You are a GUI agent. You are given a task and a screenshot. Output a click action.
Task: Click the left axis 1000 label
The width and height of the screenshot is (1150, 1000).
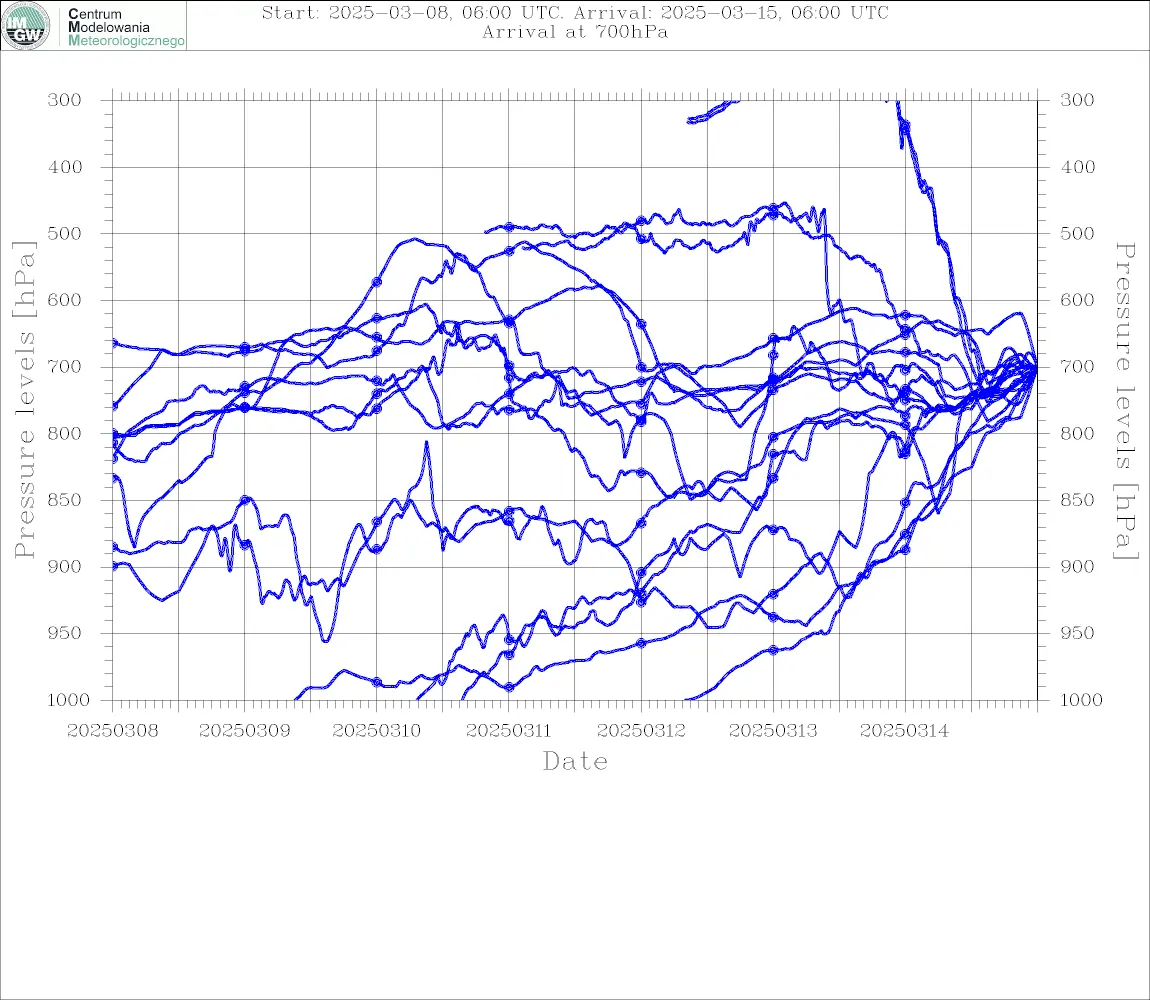68,700
